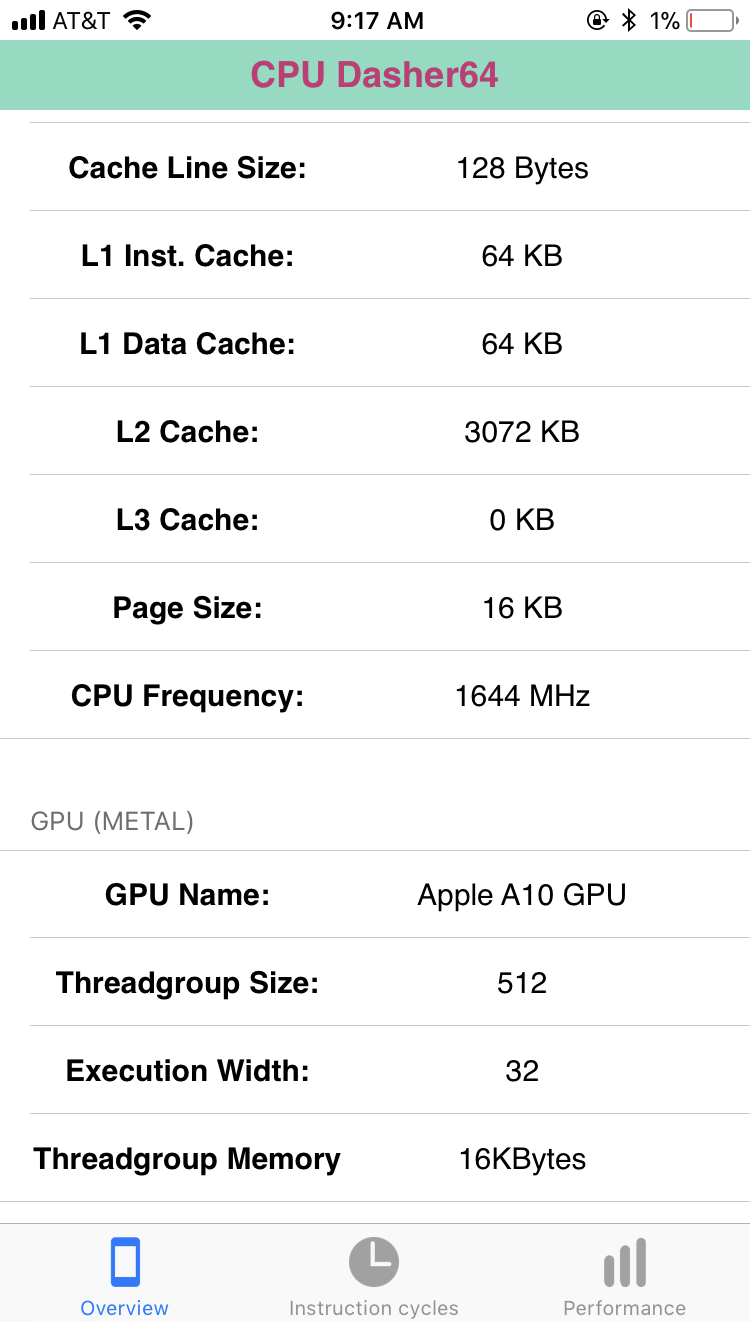Viewport: 750px width, 1334px height.
Task: Switch to Performance tab label
Action: pos(625,1308)
